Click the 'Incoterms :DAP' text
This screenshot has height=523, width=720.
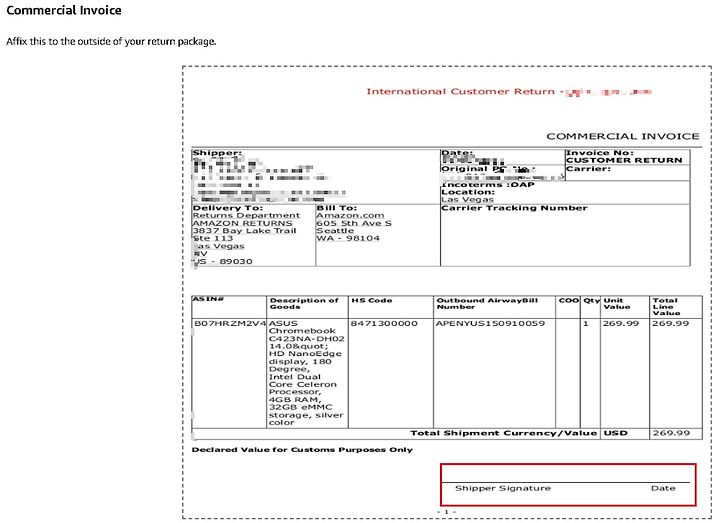tap(488, 185)
